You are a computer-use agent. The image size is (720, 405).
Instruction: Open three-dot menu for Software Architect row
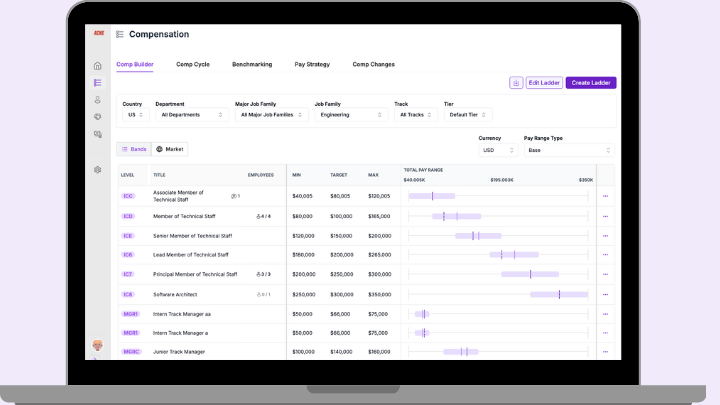[x=605, y=295]
